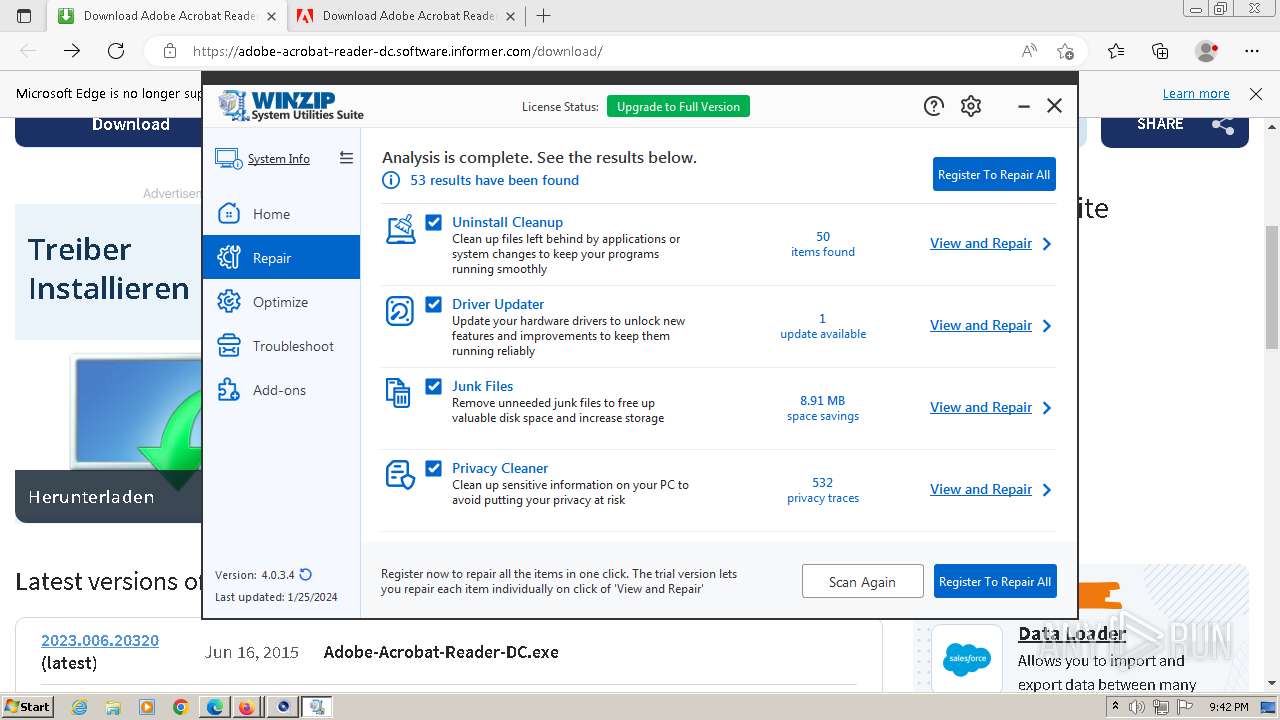The height and width of the screenshot is (720, 1280).
Task: Open Firefox from the taskbar
Action: pyautogui.click(x=245, y=707)
